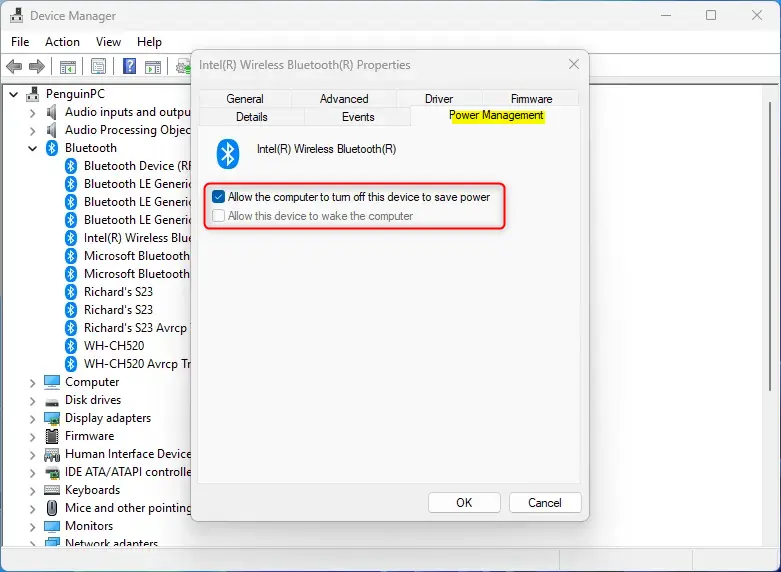Image resolution: width=781 pixels, height=572 pixels.
Task: Select WH-CH520 Avrcp Transport device
Action: [137, 364]
